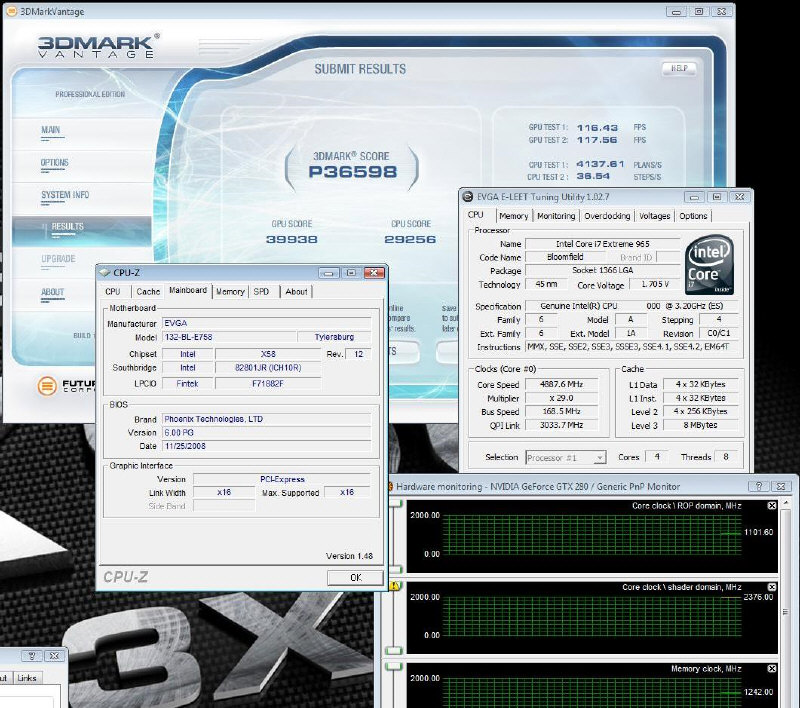Close the Core clock shader domain graph
800x708 pixels.
click(772, 587)
